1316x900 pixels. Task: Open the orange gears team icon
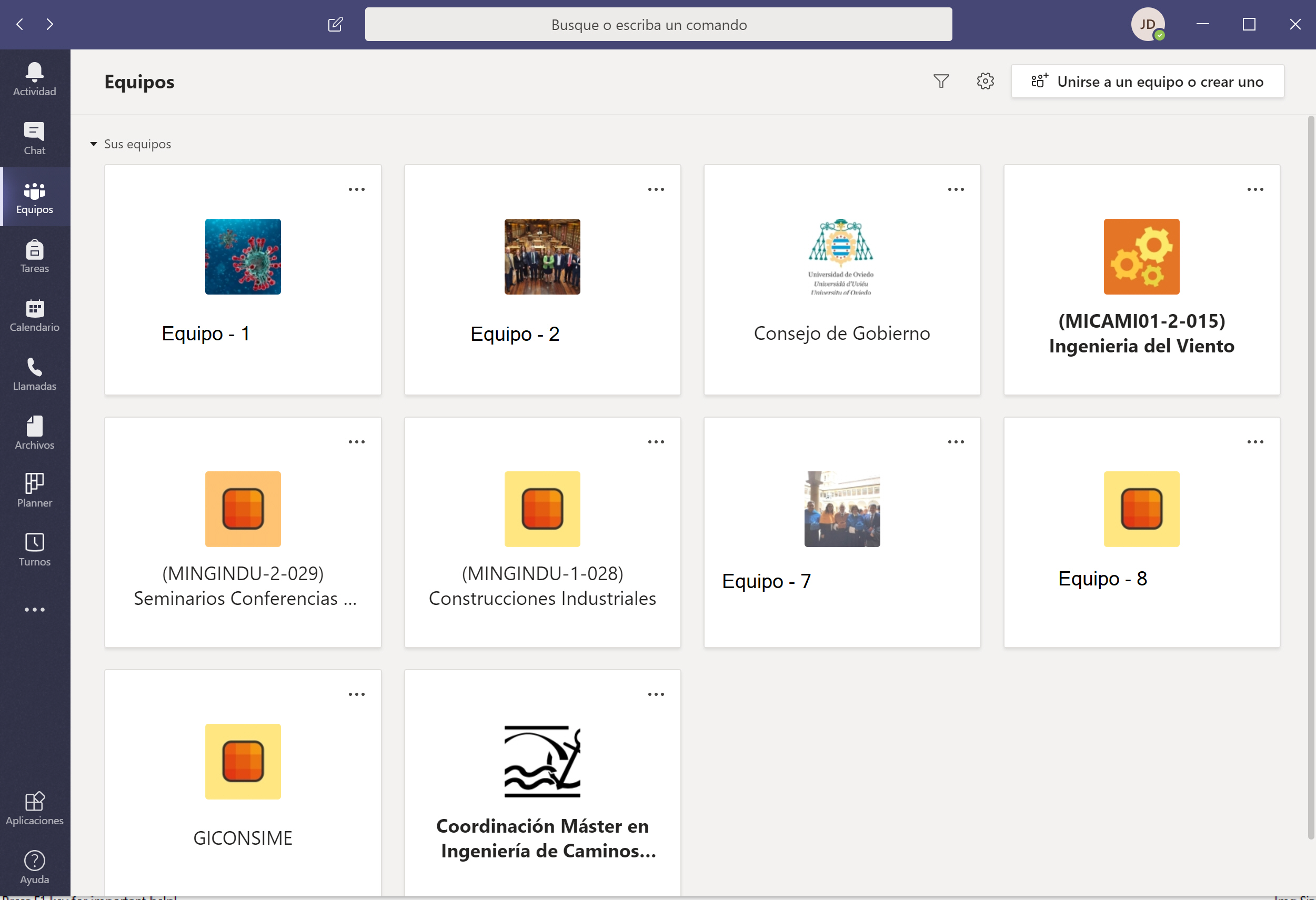pyautogui.click(x=1142, y=256)
